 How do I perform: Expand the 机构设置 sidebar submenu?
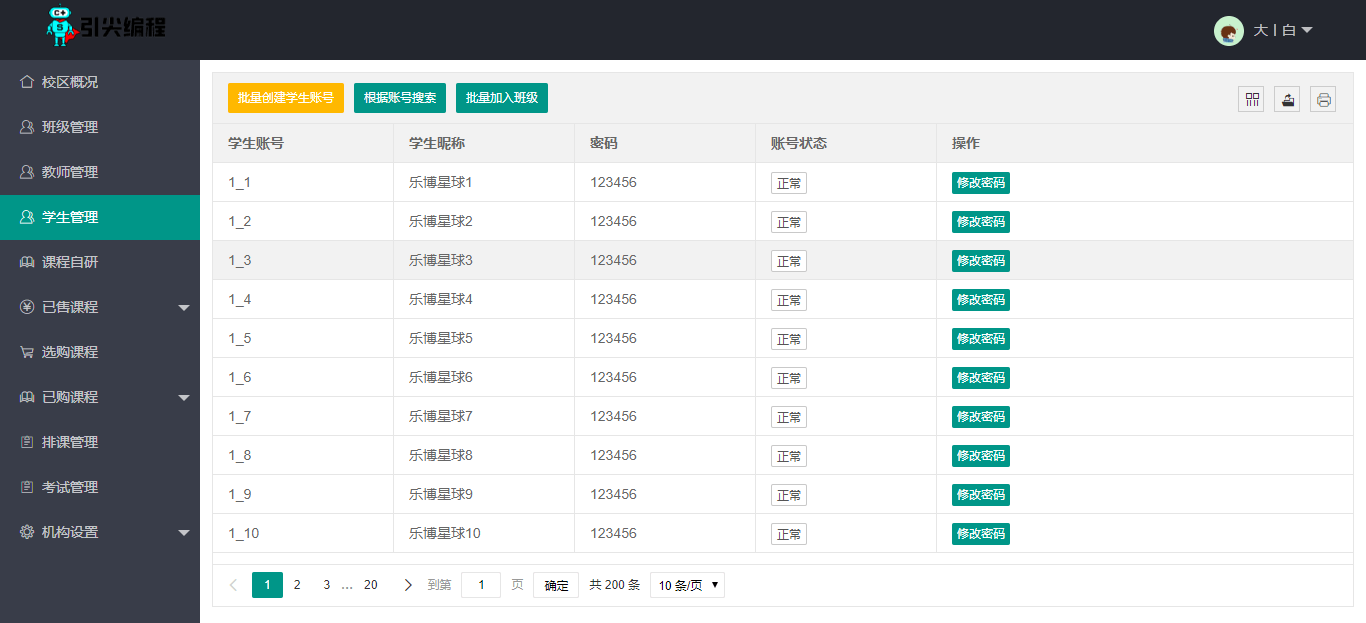pyautogui.click(x=183, y=532)
